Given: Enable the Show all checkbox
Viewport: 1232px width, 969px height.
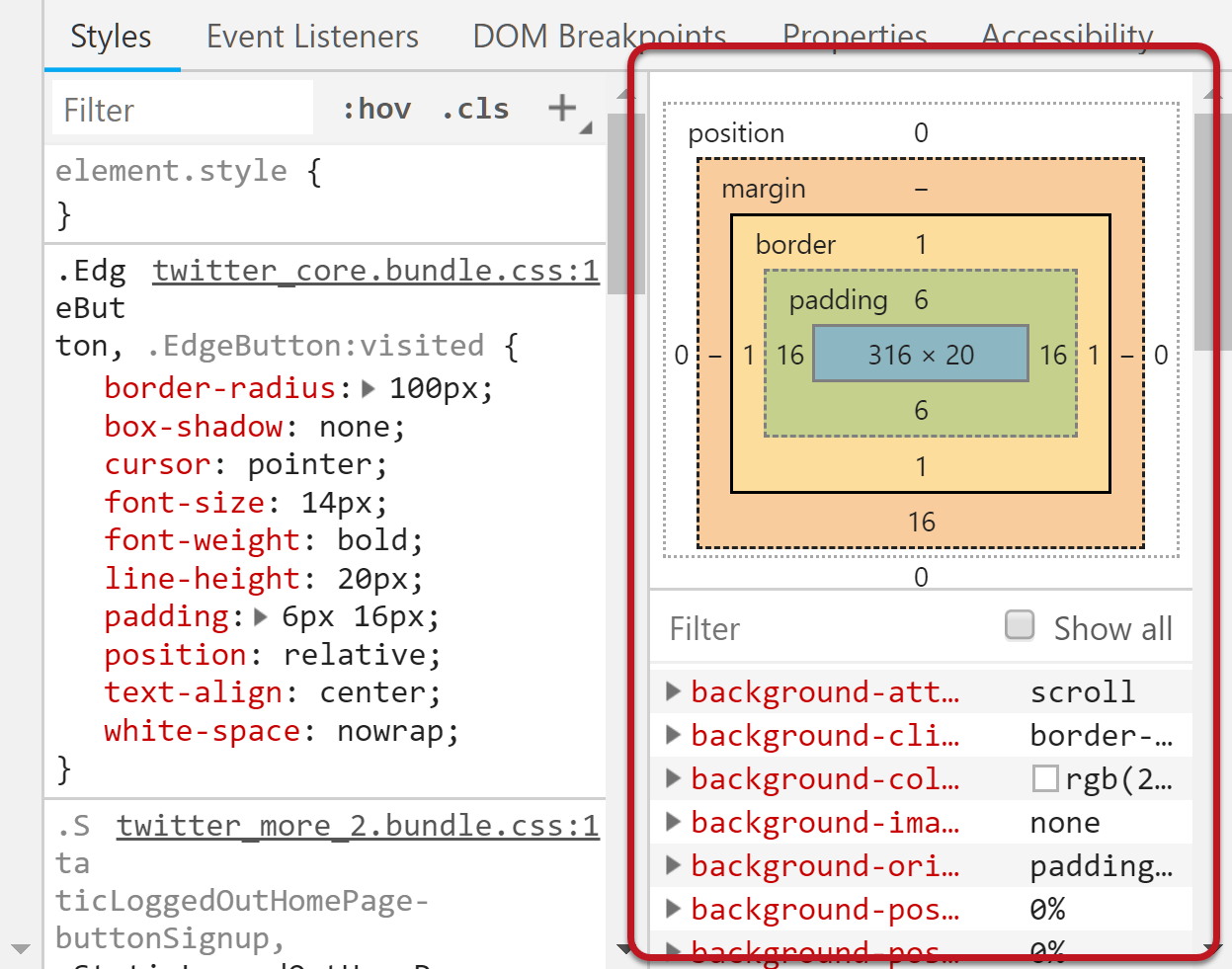Looking at the screenshot, I should tap(1019, 624).
